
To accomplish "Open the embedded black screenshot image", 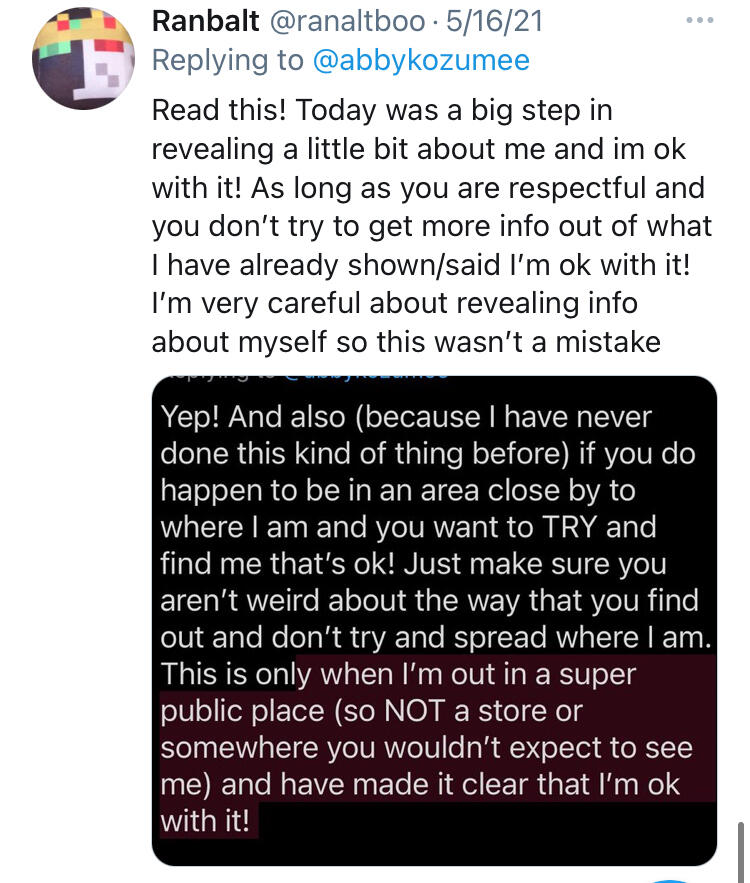I will [434, 620].
